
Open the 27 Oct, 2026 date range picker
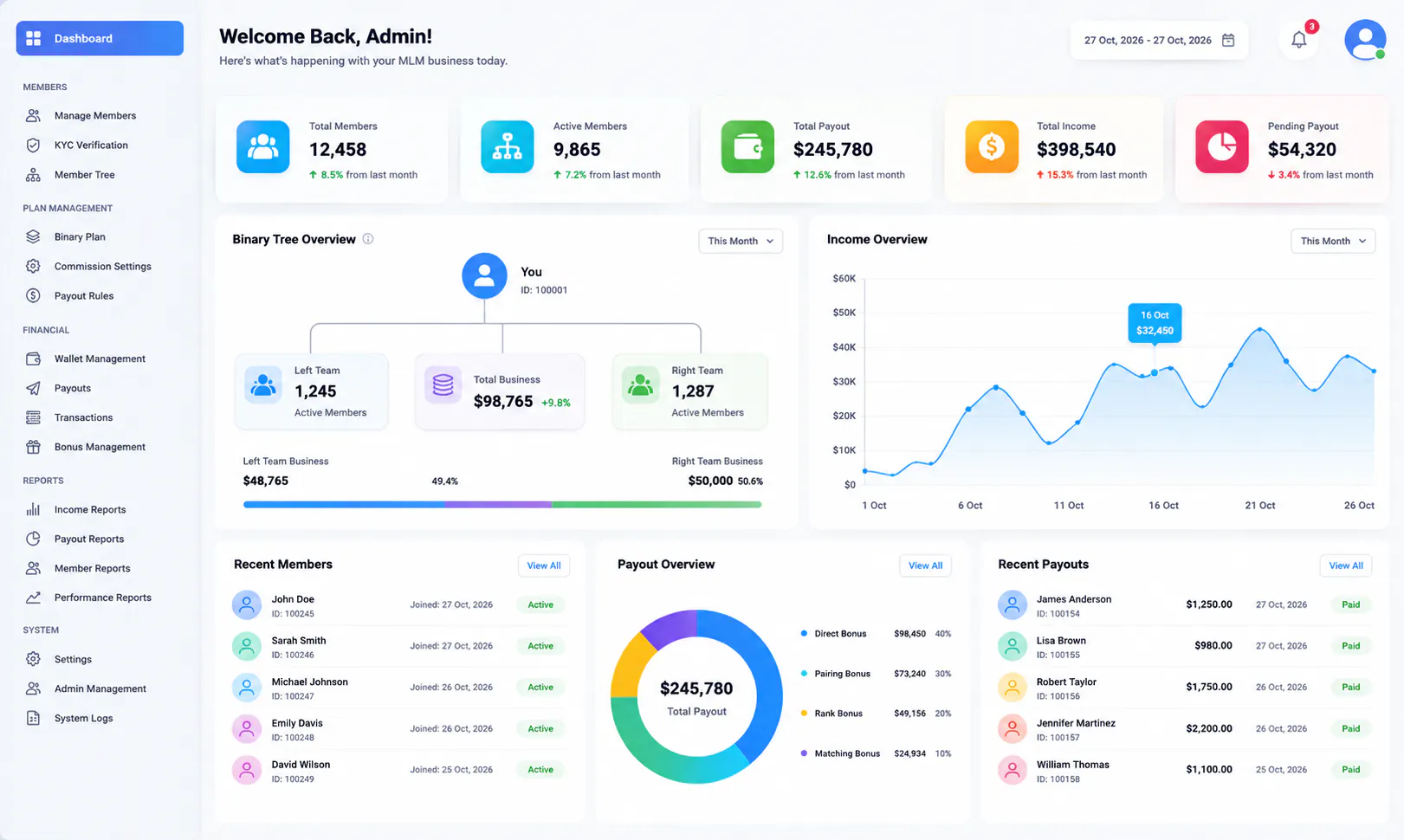click(1159, 41)
